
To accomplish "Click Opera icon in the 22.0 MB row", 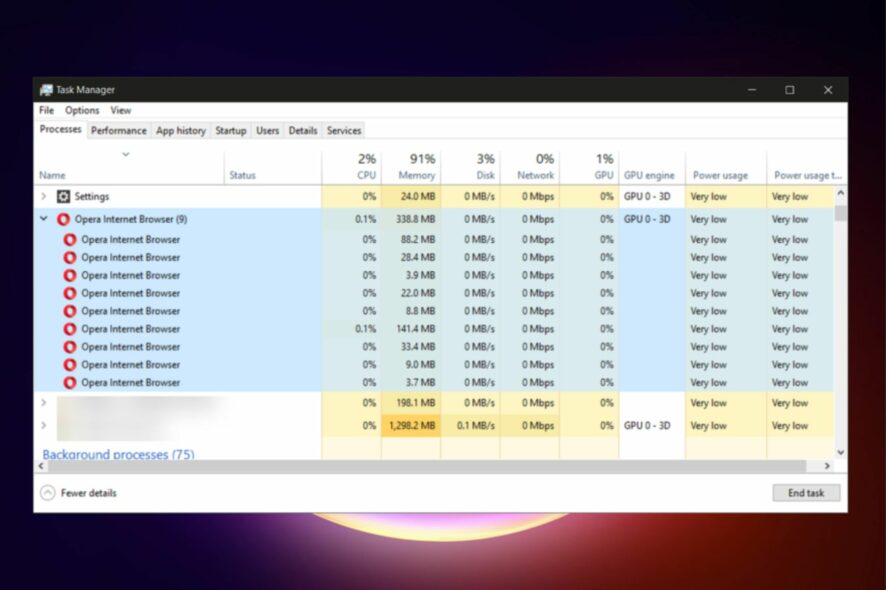I will [x=70, y=293].
